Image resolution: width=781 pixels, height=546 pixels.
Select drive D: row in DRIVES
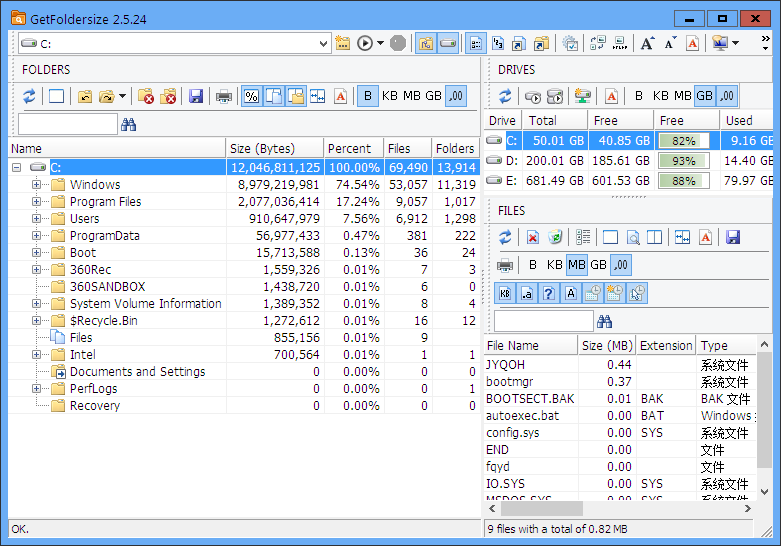[629, 160]
